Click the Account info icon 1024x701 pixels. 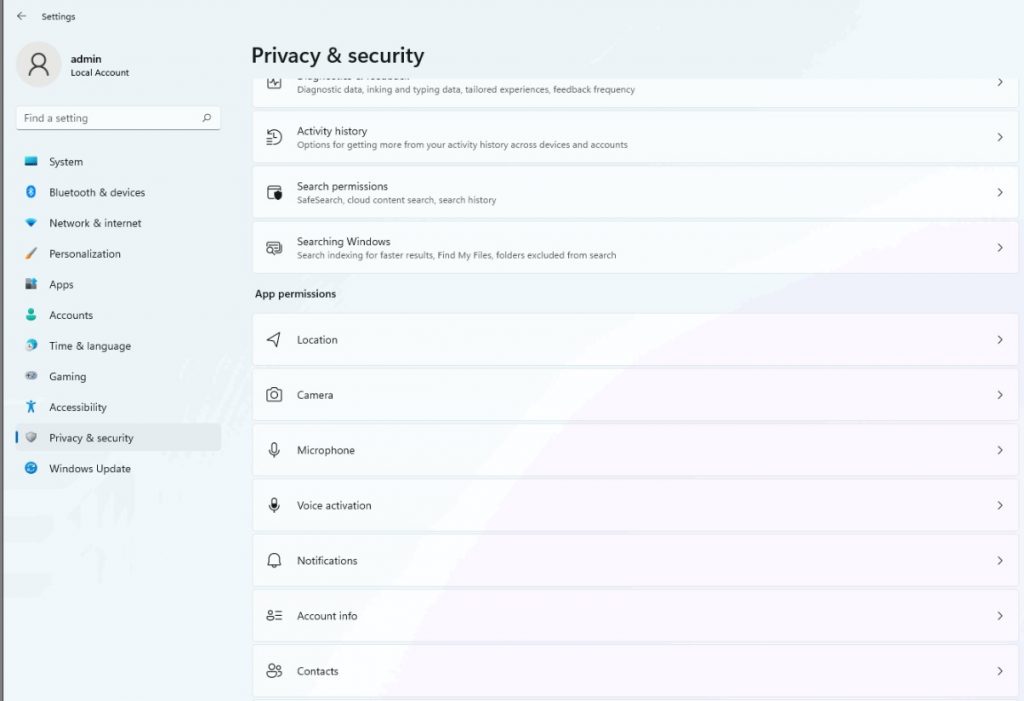[x=274, y=616]
